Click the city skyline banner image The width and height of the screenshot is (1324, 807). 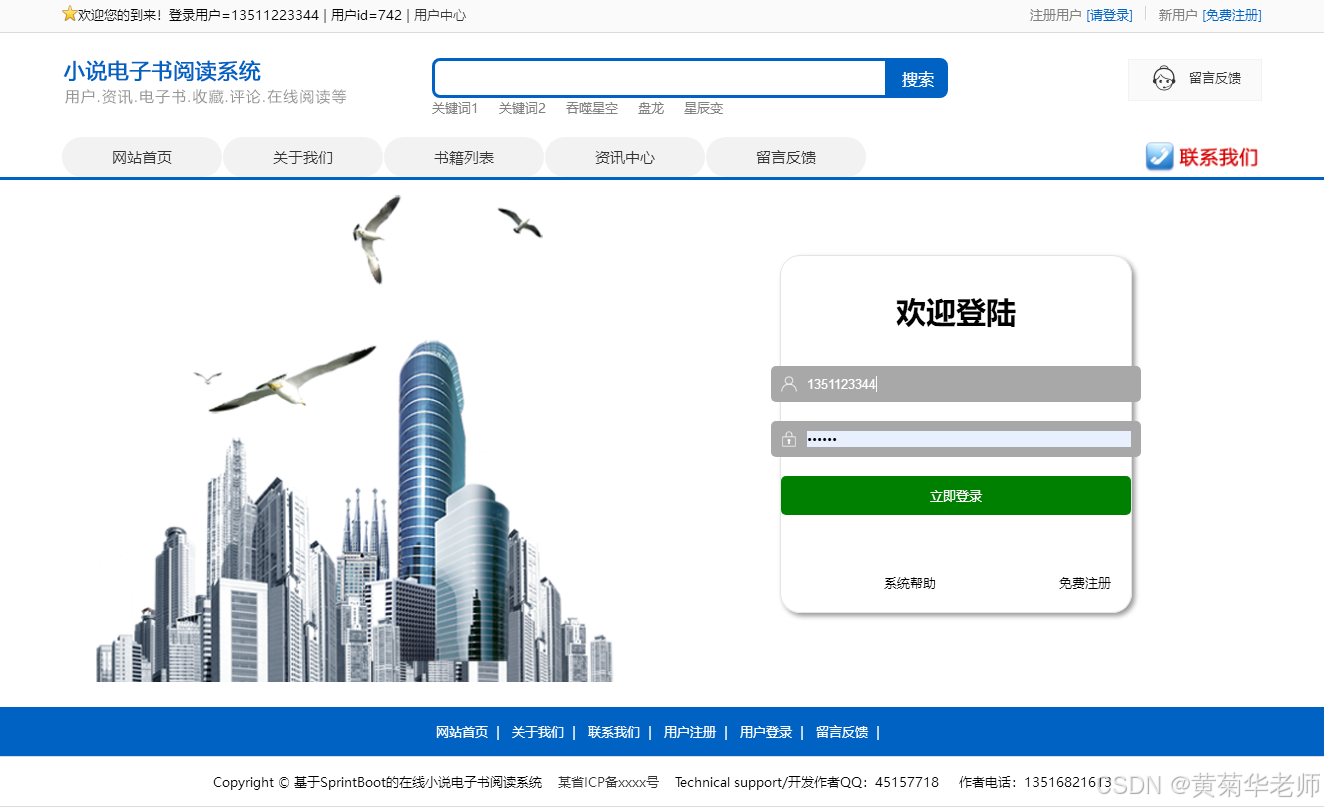tap(354, 438)
